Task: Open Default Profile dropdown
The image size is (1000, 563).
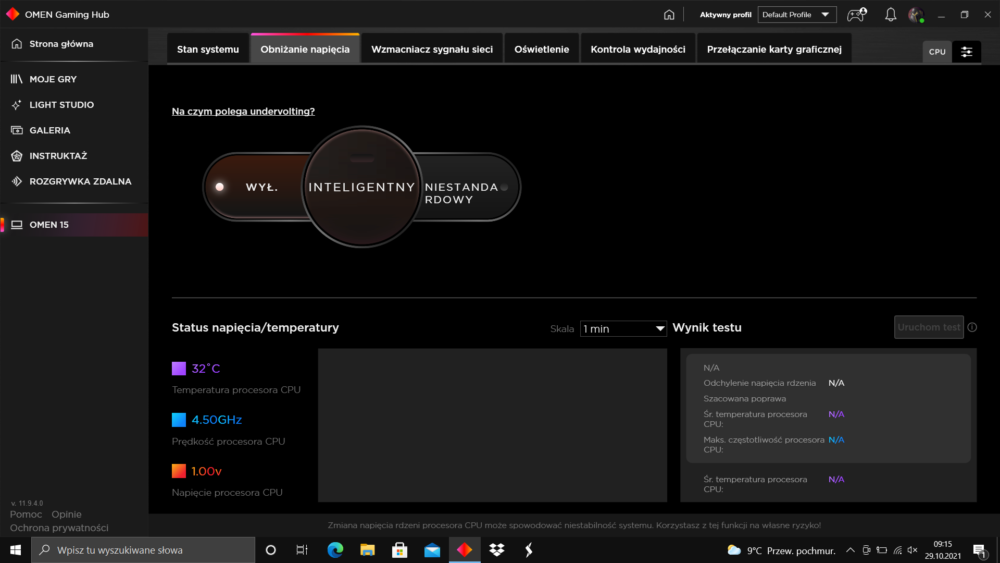Action: click(x=797, y=15)
